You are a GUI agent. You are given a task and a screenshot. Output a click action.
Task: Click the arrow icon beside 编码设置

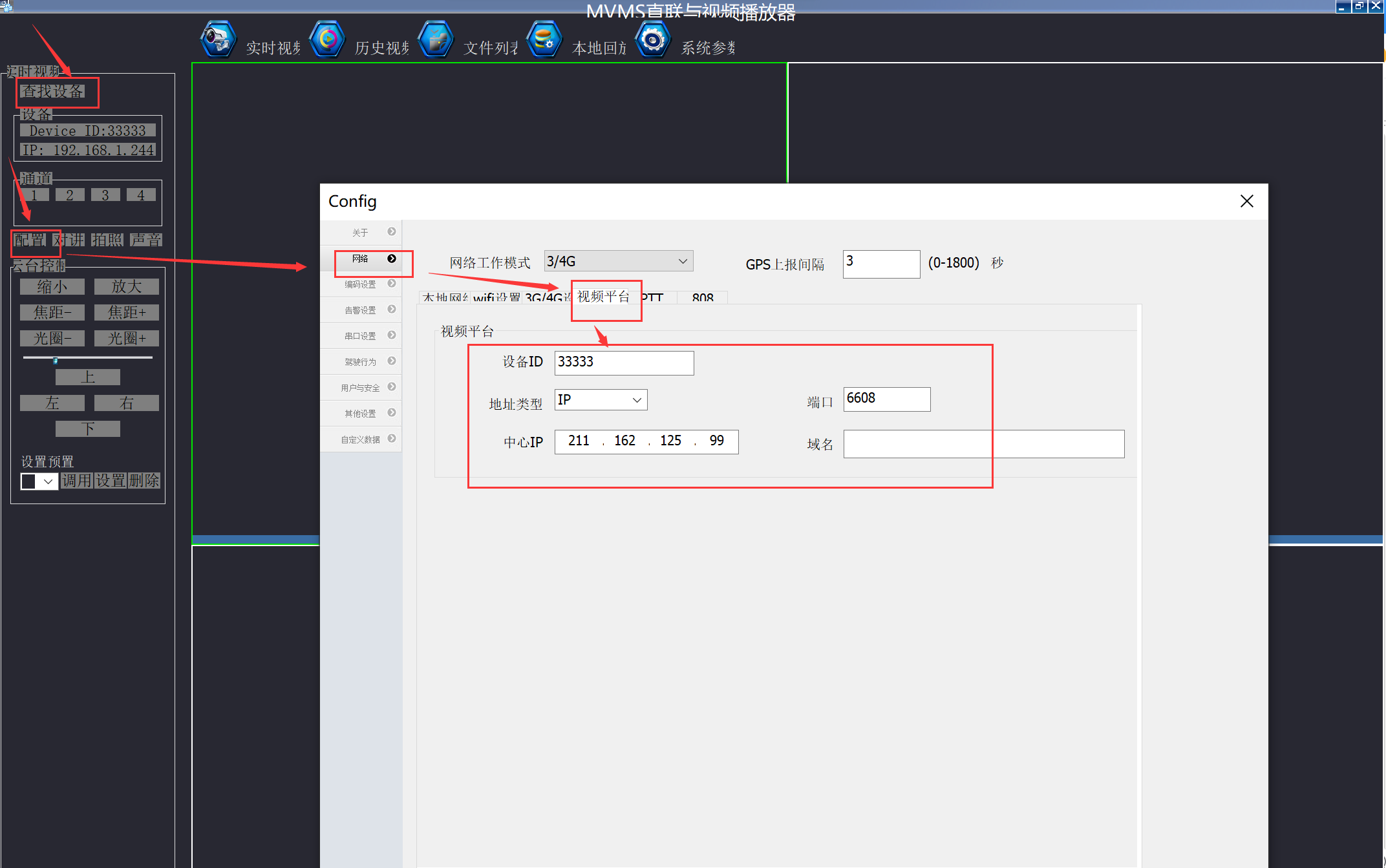(392, 284)
